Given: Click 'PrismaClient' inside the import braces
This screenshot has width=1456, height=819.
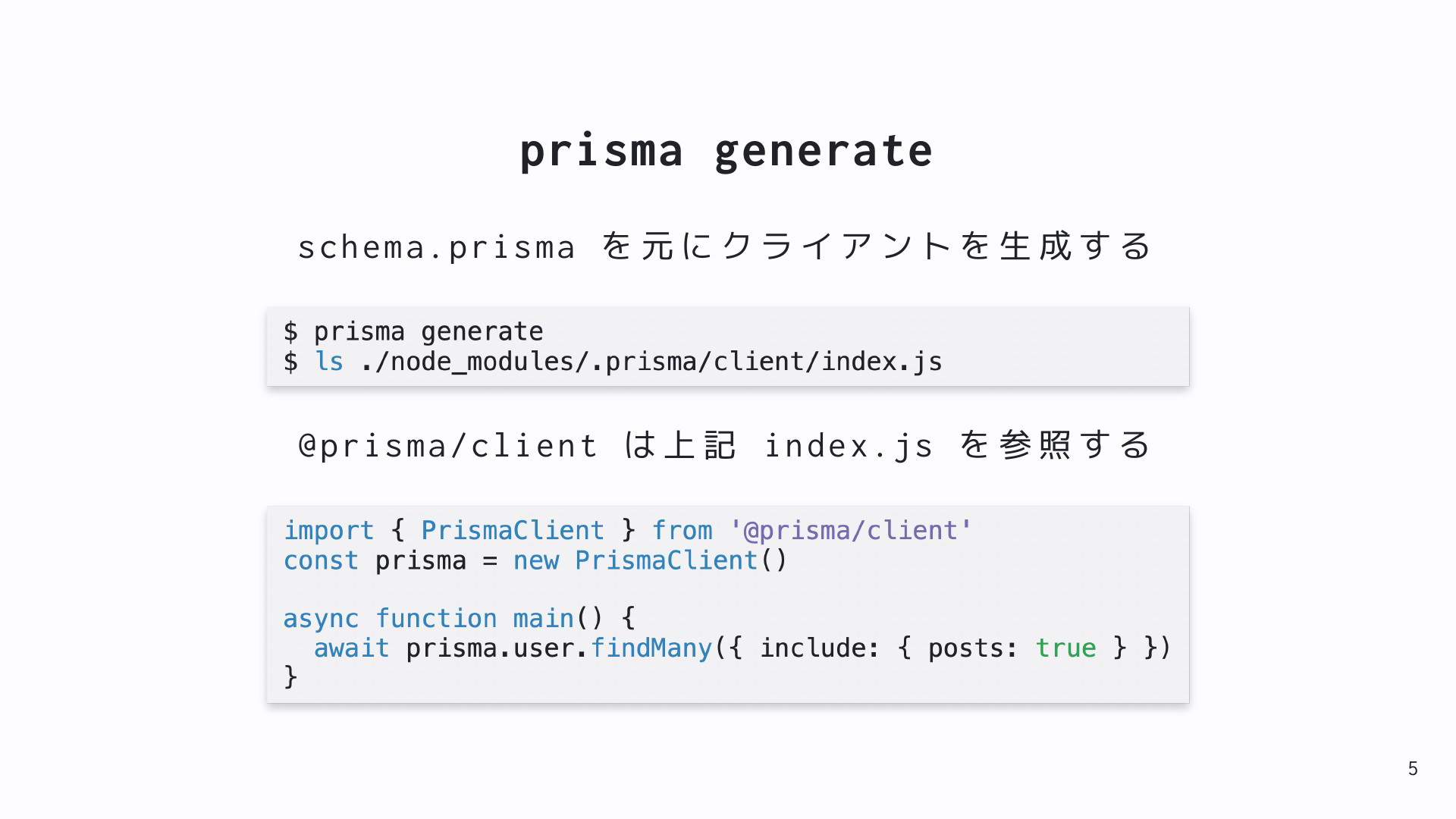Looking at the screenshot, I should tap(513, 530).
